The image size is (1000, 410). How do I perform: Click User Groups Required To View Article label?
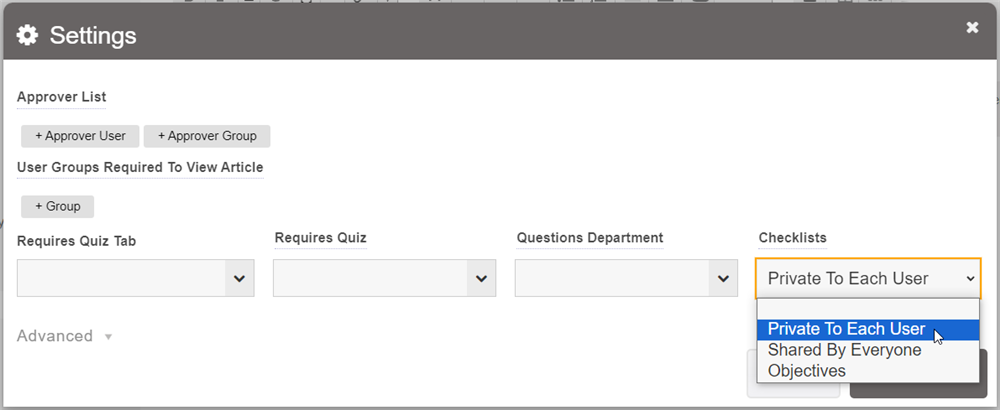pyautogui.click(x=140, y=167)
